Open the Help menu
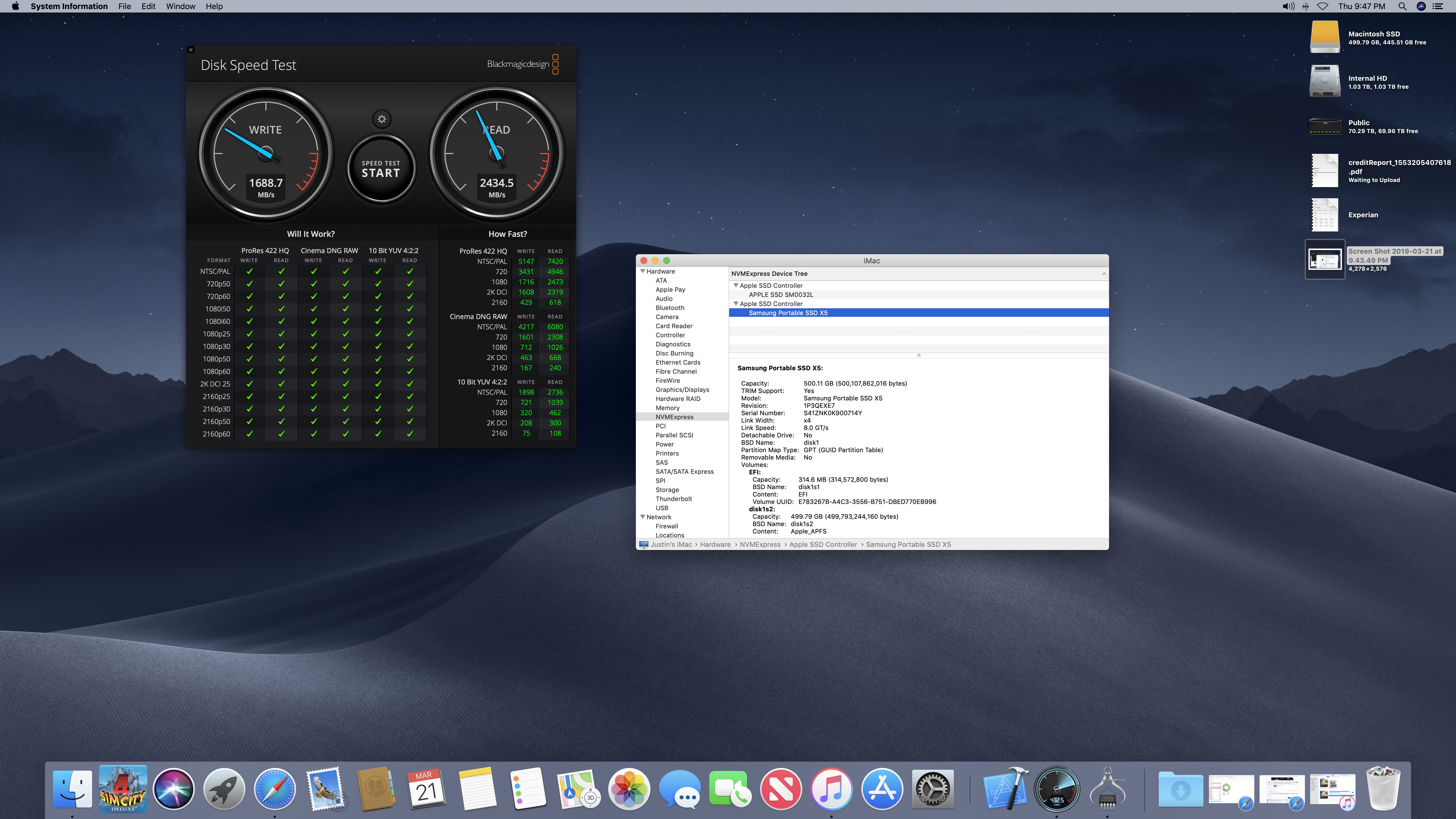The image size is (1456, 819). pyautogui.click(x=214, y=6)
